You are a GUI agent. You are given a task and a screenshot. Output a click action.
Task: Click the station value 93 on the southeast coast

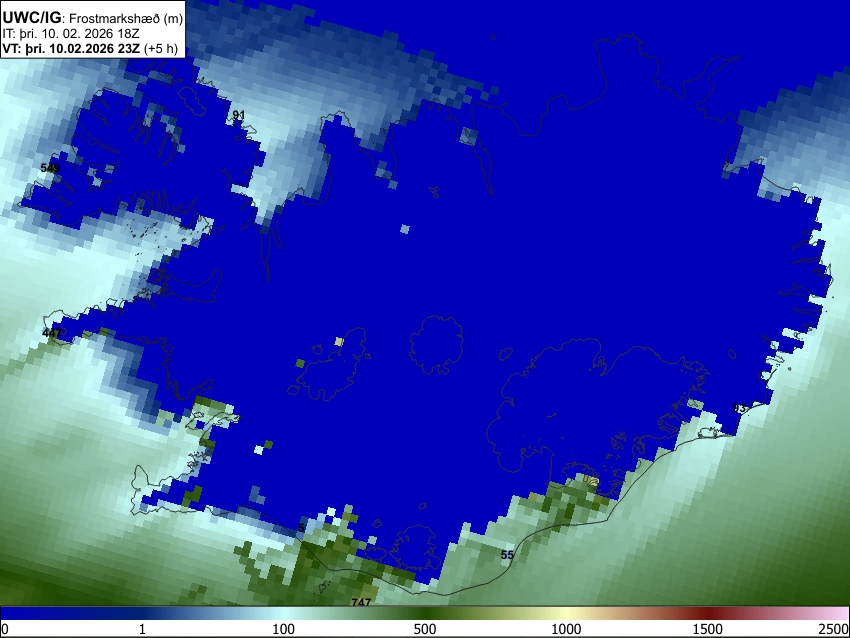739,408
